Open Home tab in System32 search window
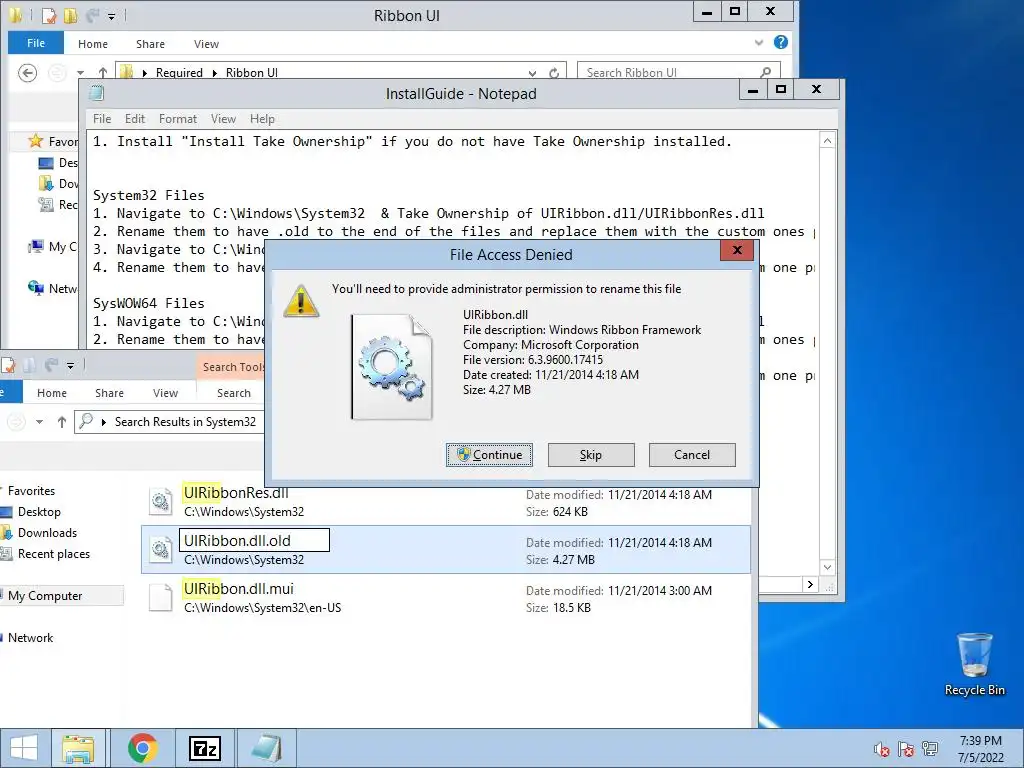Image resolution: width=1024 pixels, height=768 pixels. coord(52,393)
